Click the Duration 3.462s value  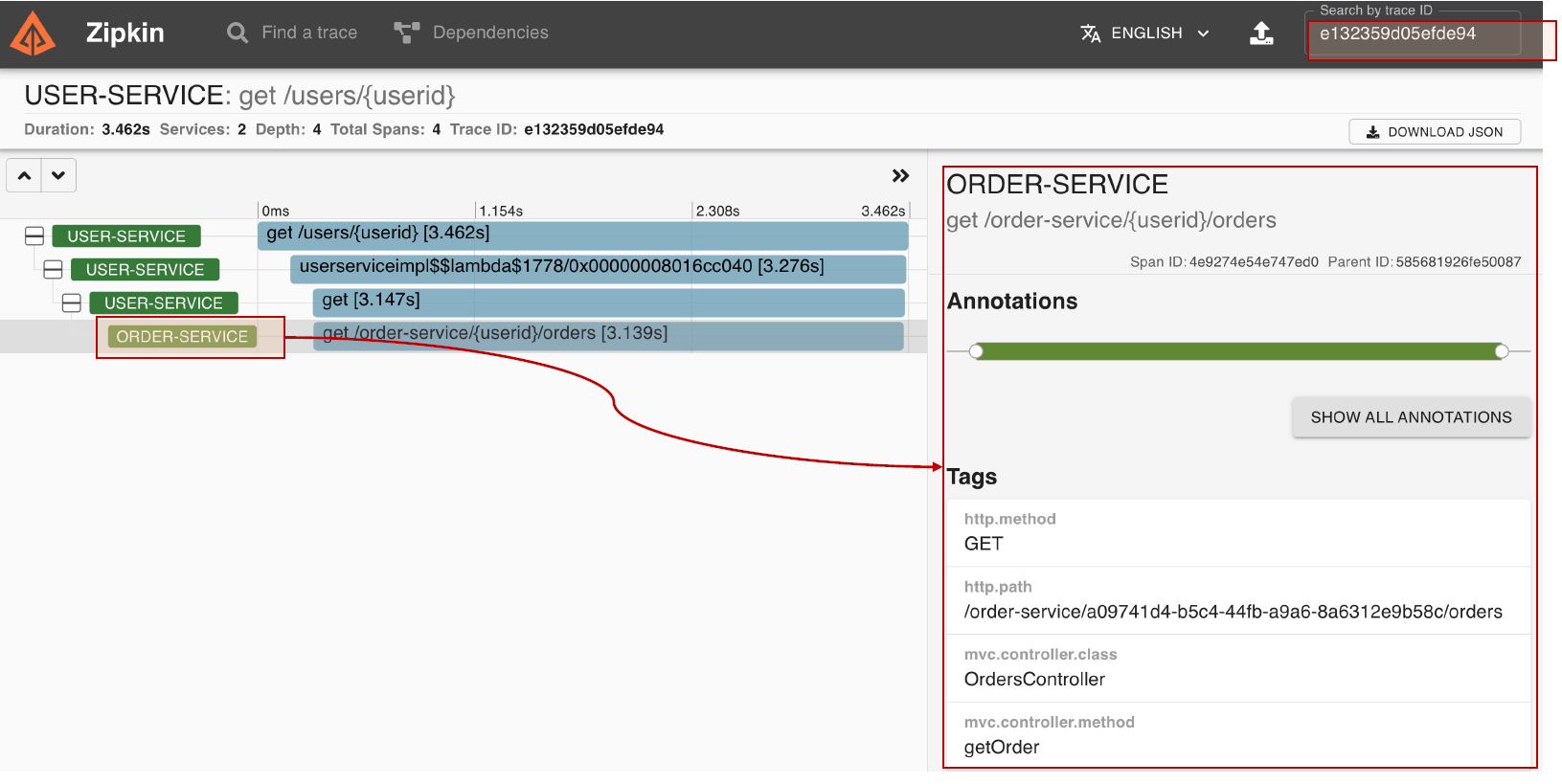(x=125, y=129)
